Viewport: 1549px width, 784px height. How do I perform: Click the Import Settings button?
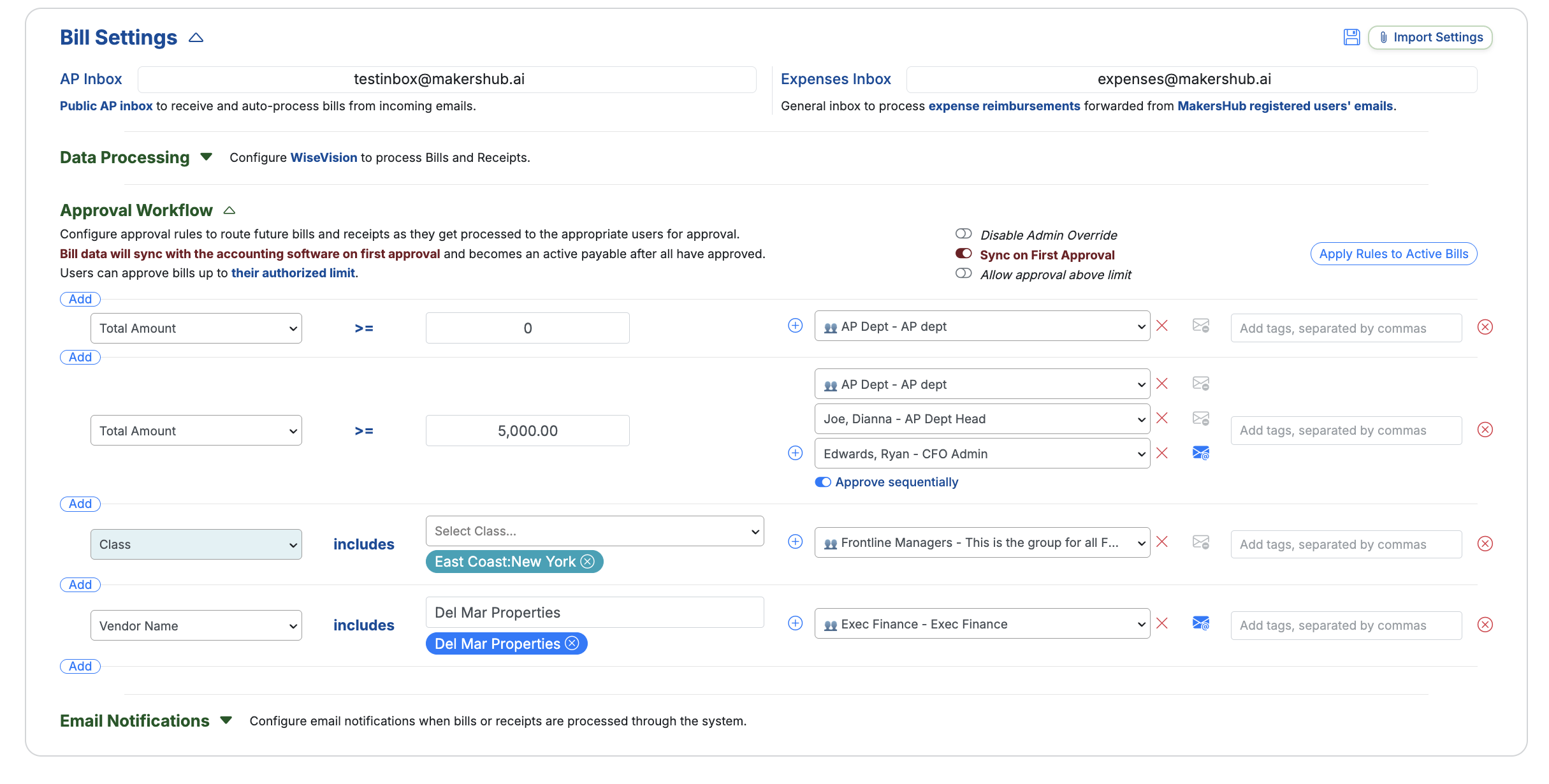point(1430,38)
